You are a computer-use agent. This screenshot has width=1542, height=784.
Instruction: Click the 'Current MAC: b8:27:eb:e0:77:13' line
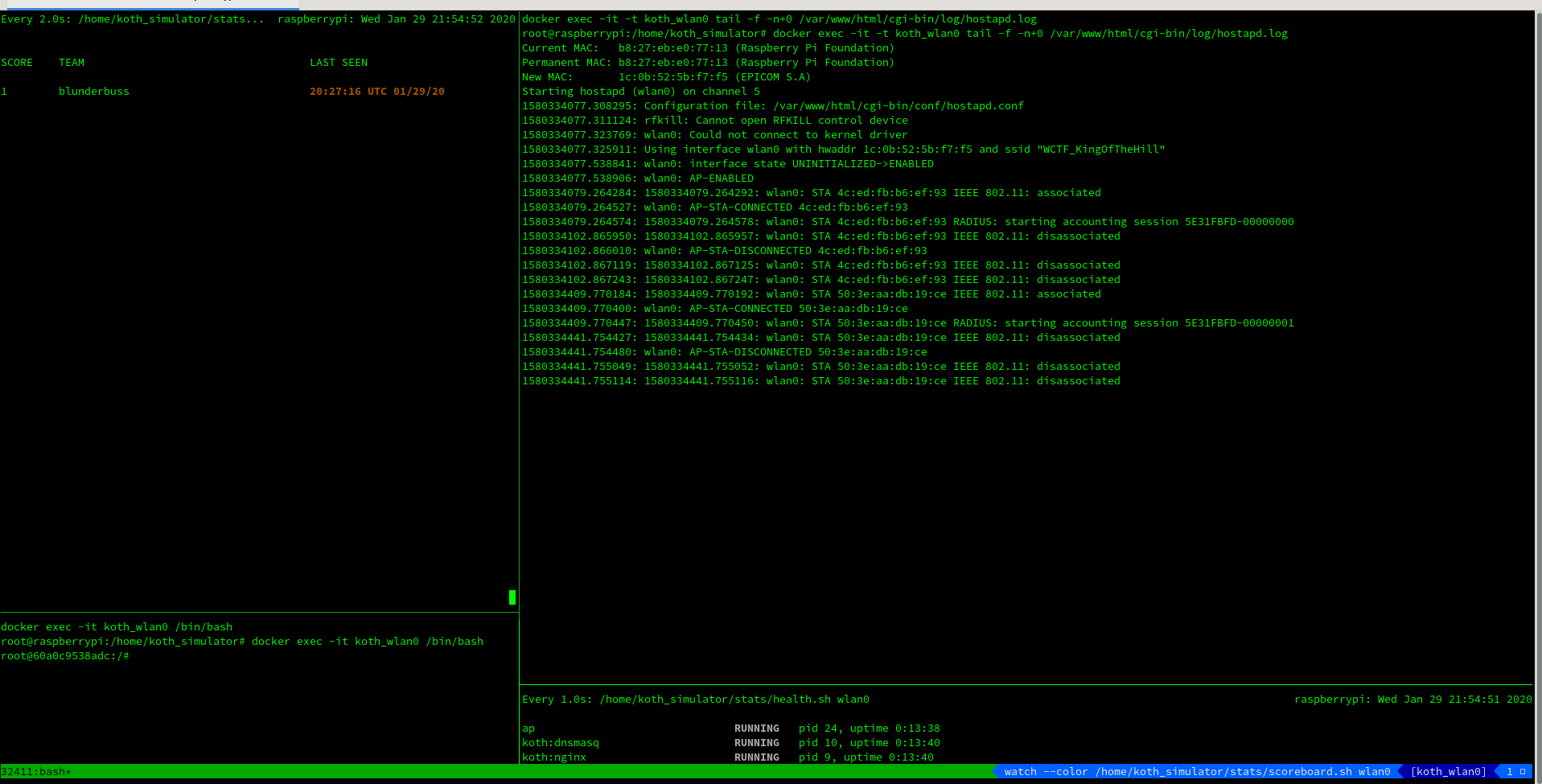708,48
